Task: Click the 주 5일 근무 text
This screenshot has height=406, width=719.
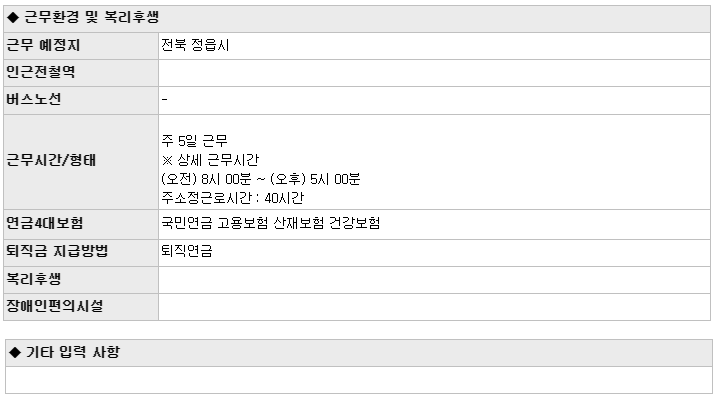Action: click(x=194, y=140)
